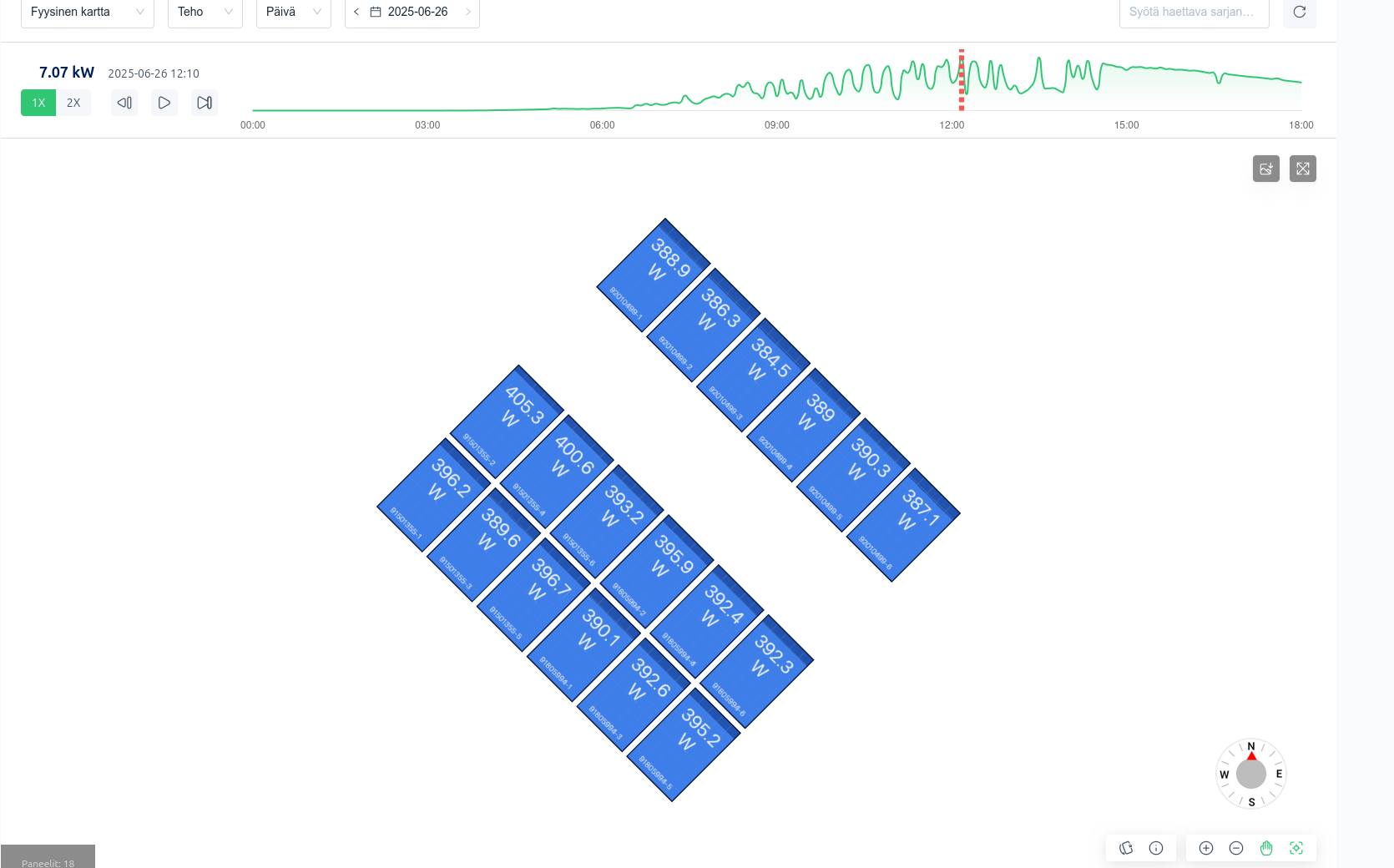Click the fit-to-view focus icon
Image resolution: width=1394 pixels, height=868 pixels.
tap(1296, 848)
